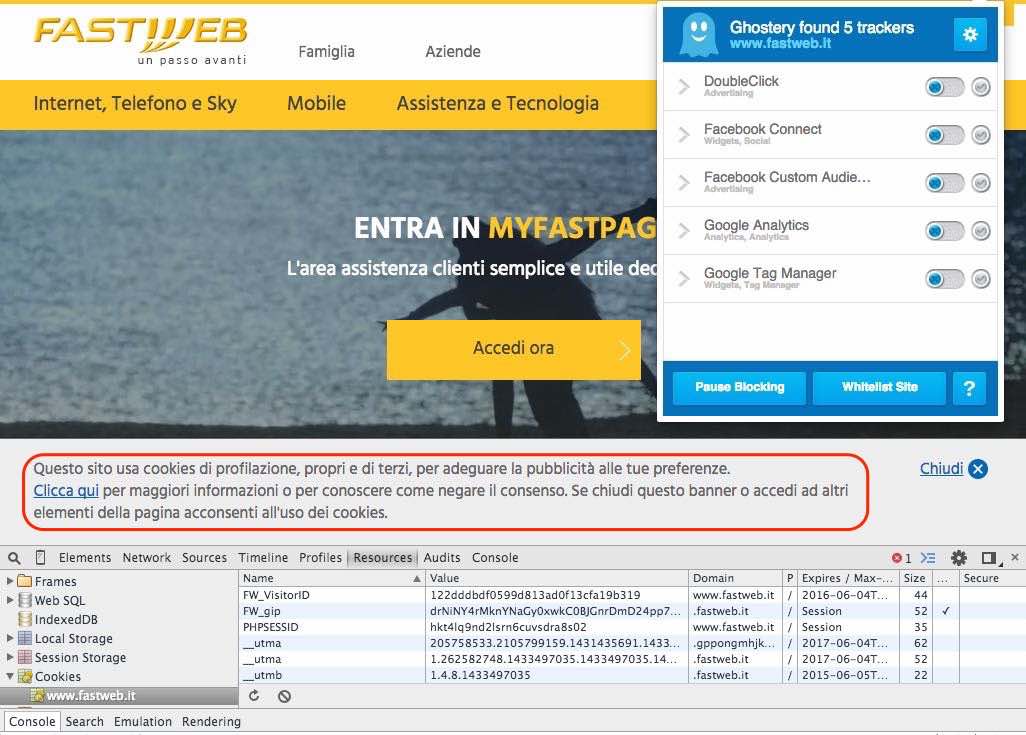Check the site-allow circle for Google Tag Manager
1026x735 pixels.
click(980, 279)
